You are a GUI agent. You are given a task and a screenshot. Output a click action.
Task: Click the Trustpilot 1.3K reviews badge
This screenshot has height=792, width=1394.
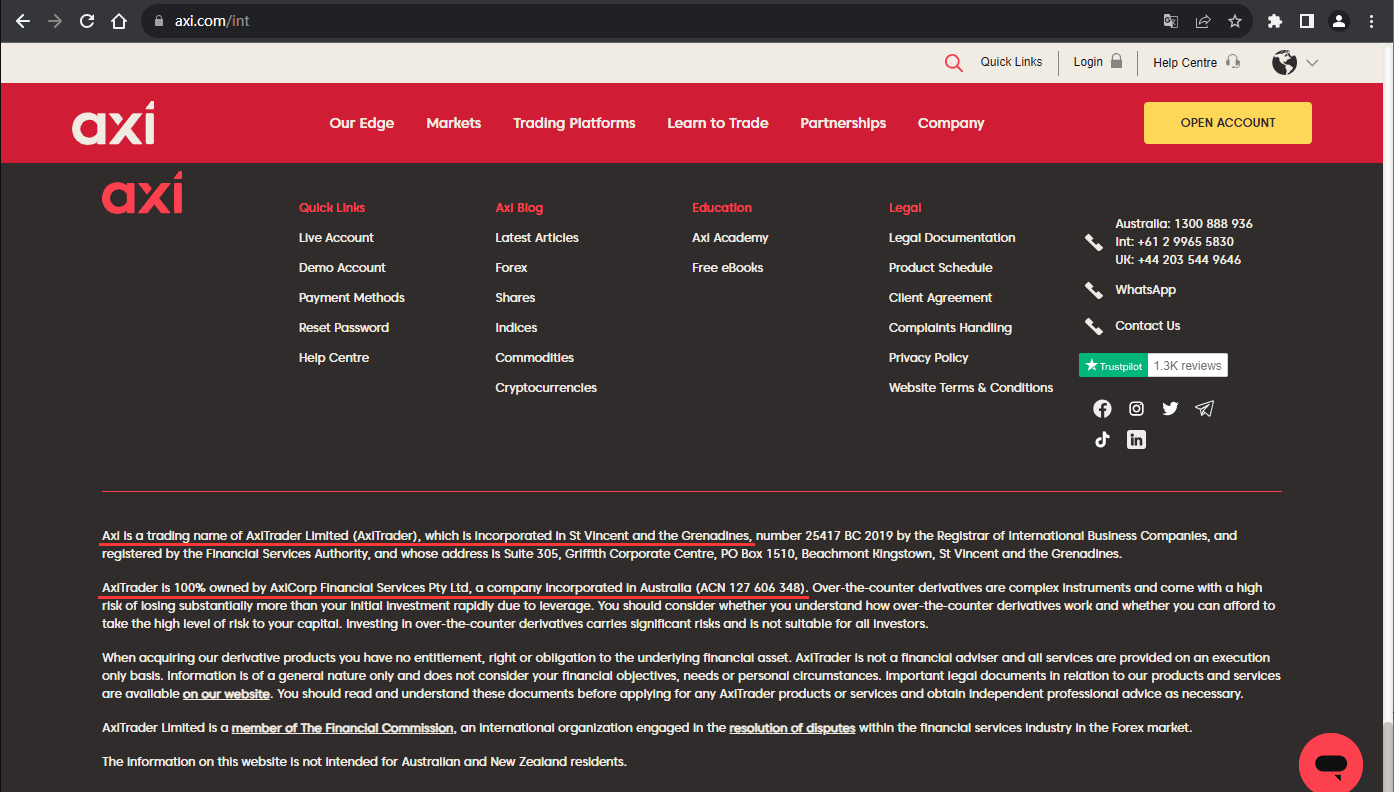click(1153, 365)
